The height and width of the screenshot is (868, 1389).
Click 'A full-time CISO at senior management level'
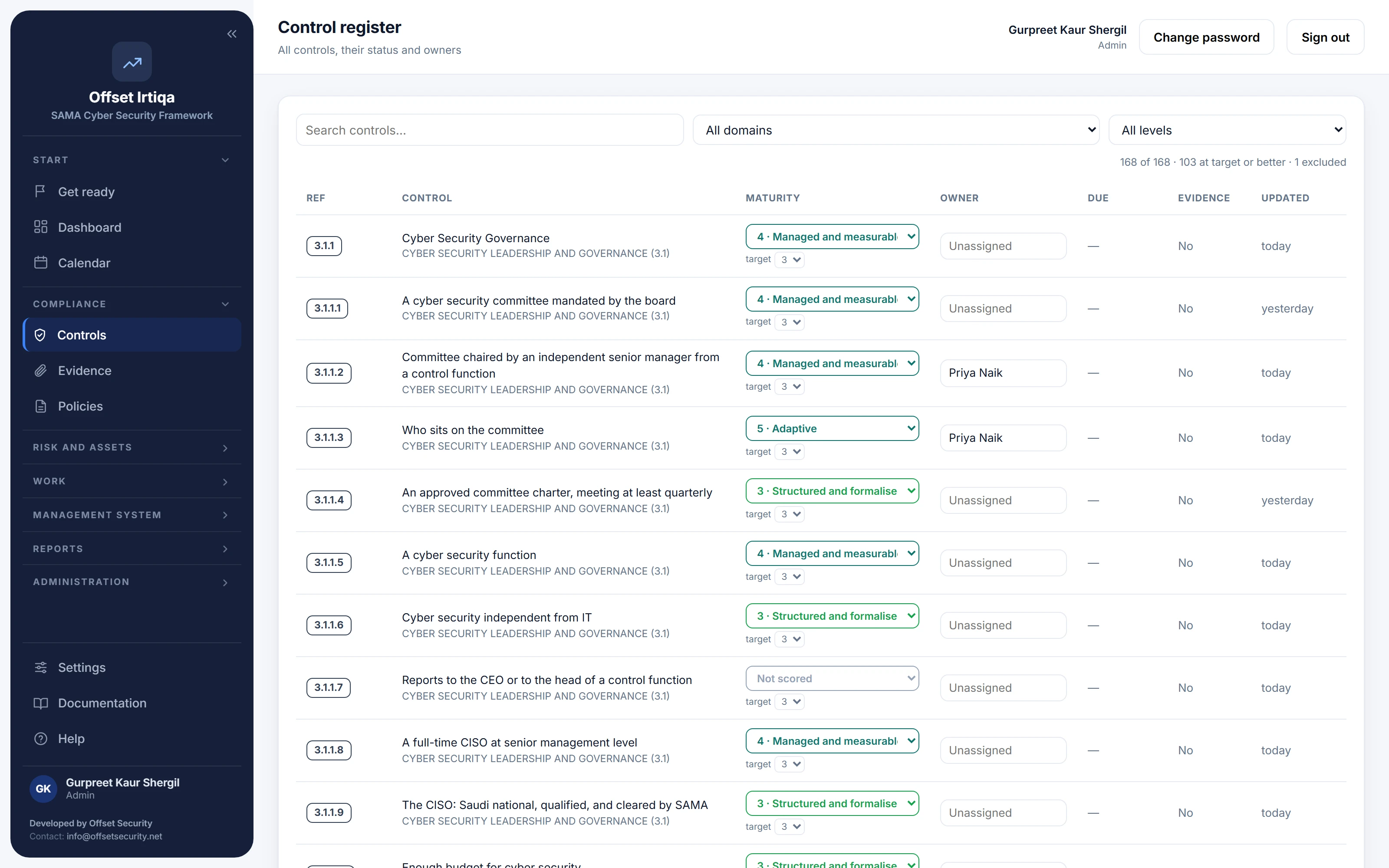point(520,742)
